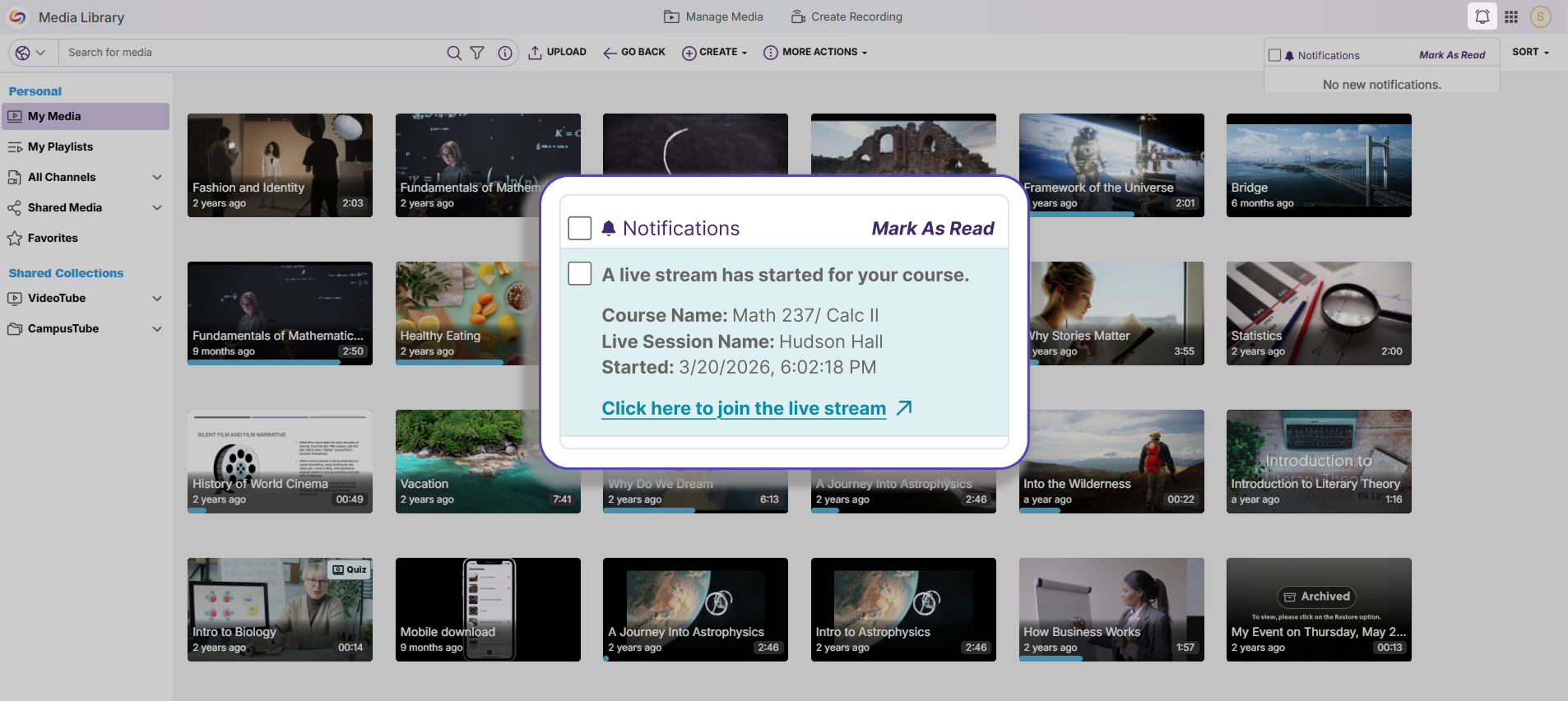Click the magnifier search icon
Viewport: 1568px width, 701px height.
tap(453, 53)
